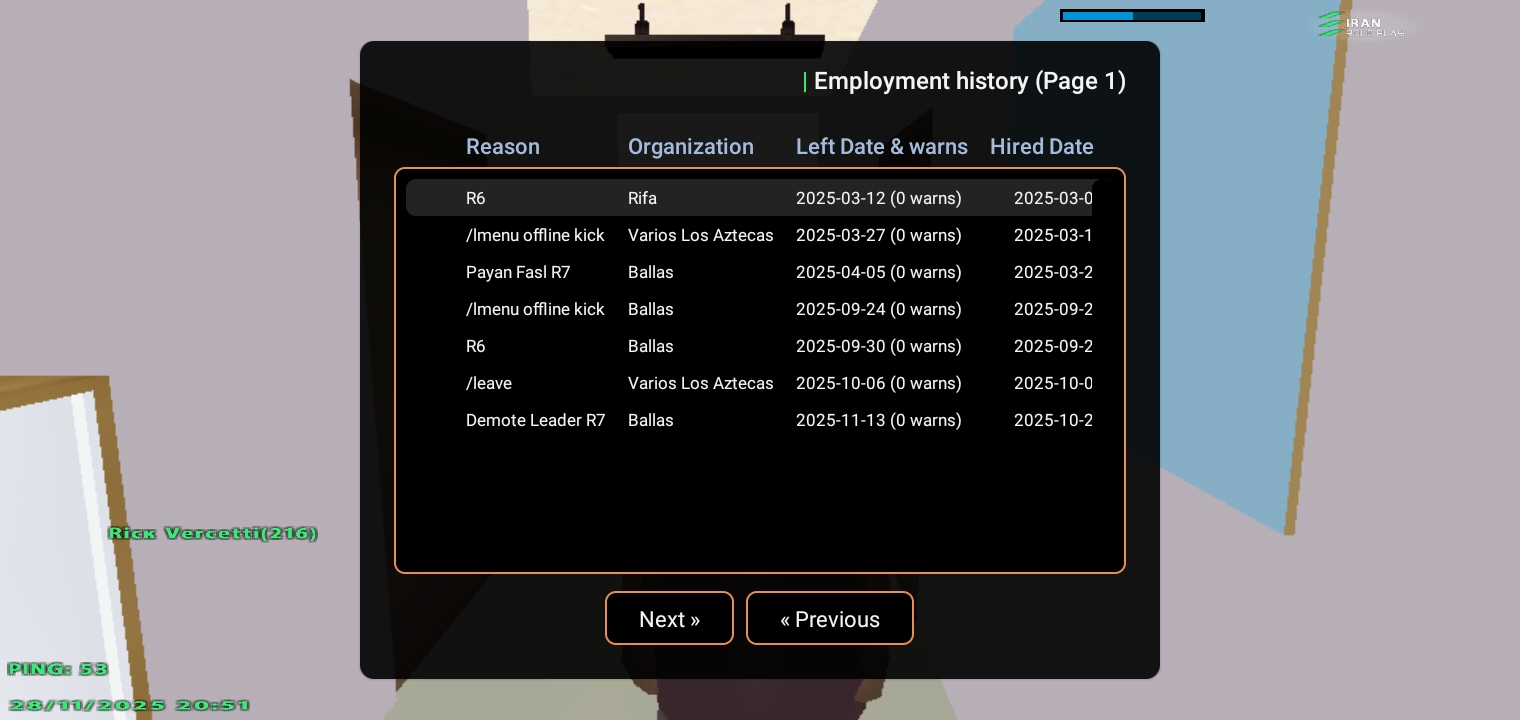Select the Demote Leader R7 entry
Viewport: 1520px width, 720px height.
click(x=535, y=420)
